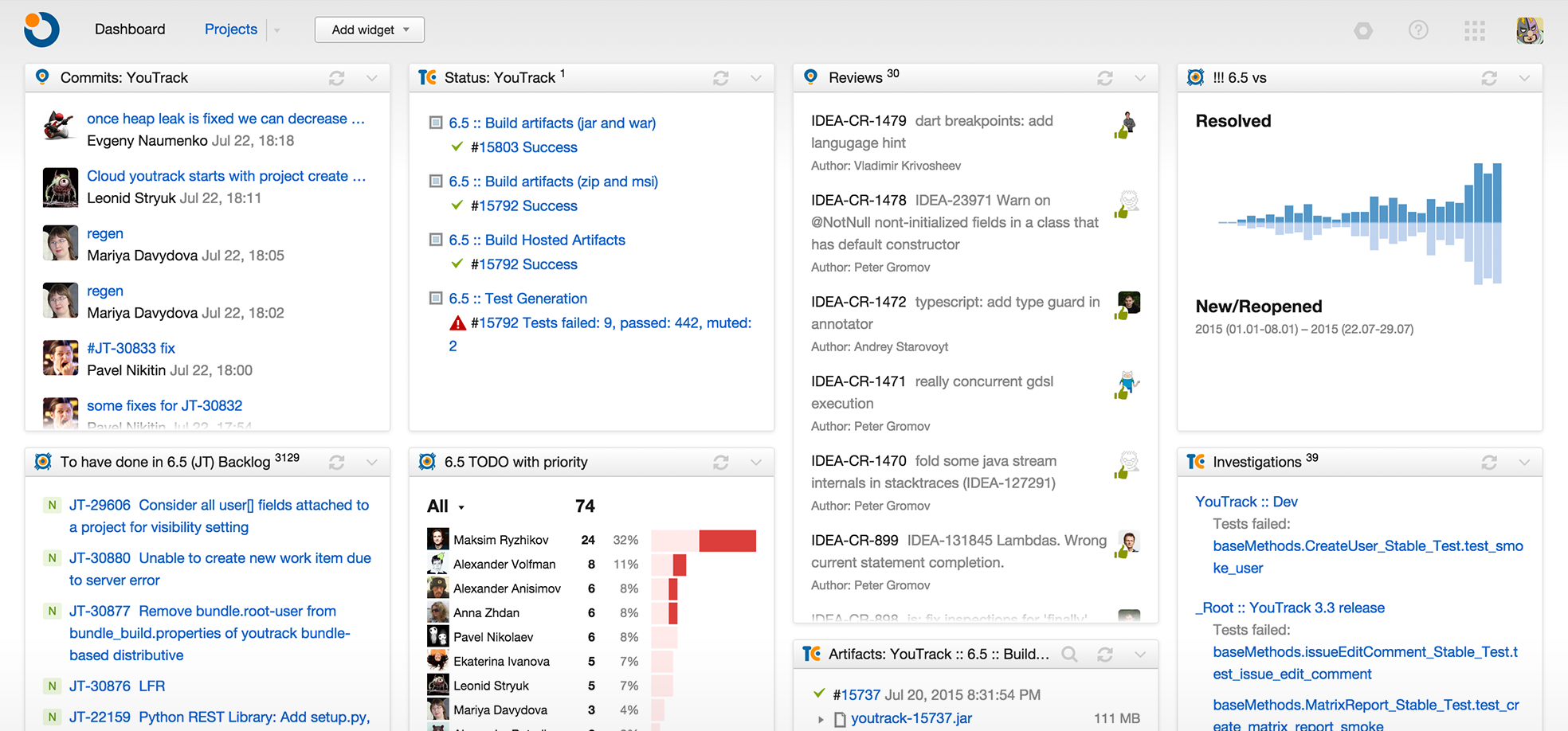
Task: Open the Add widget dropdown
Action: (x=370, y=29)
